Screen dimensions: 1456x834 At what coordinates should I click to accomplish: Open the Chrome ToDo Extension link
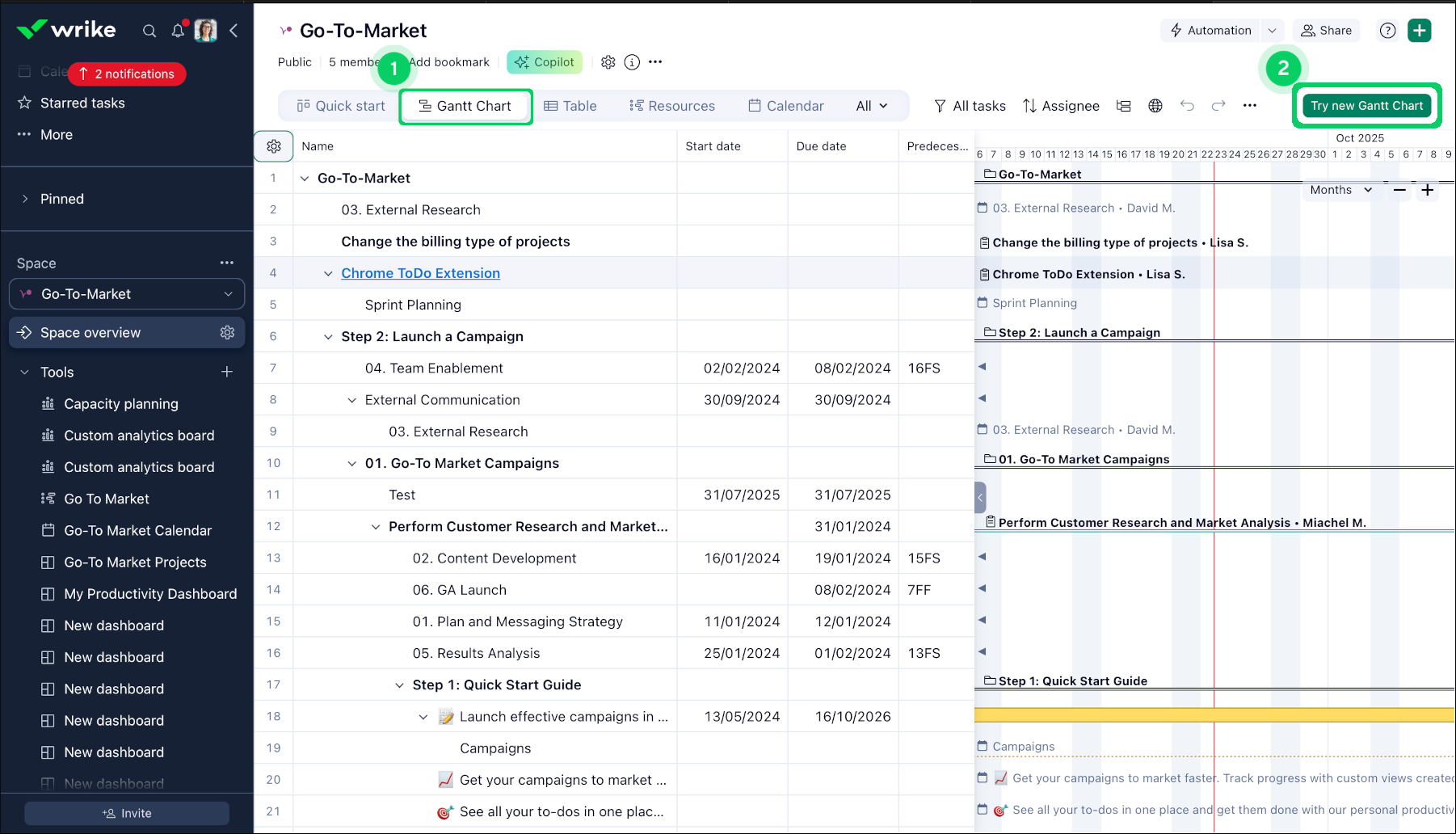420,273
